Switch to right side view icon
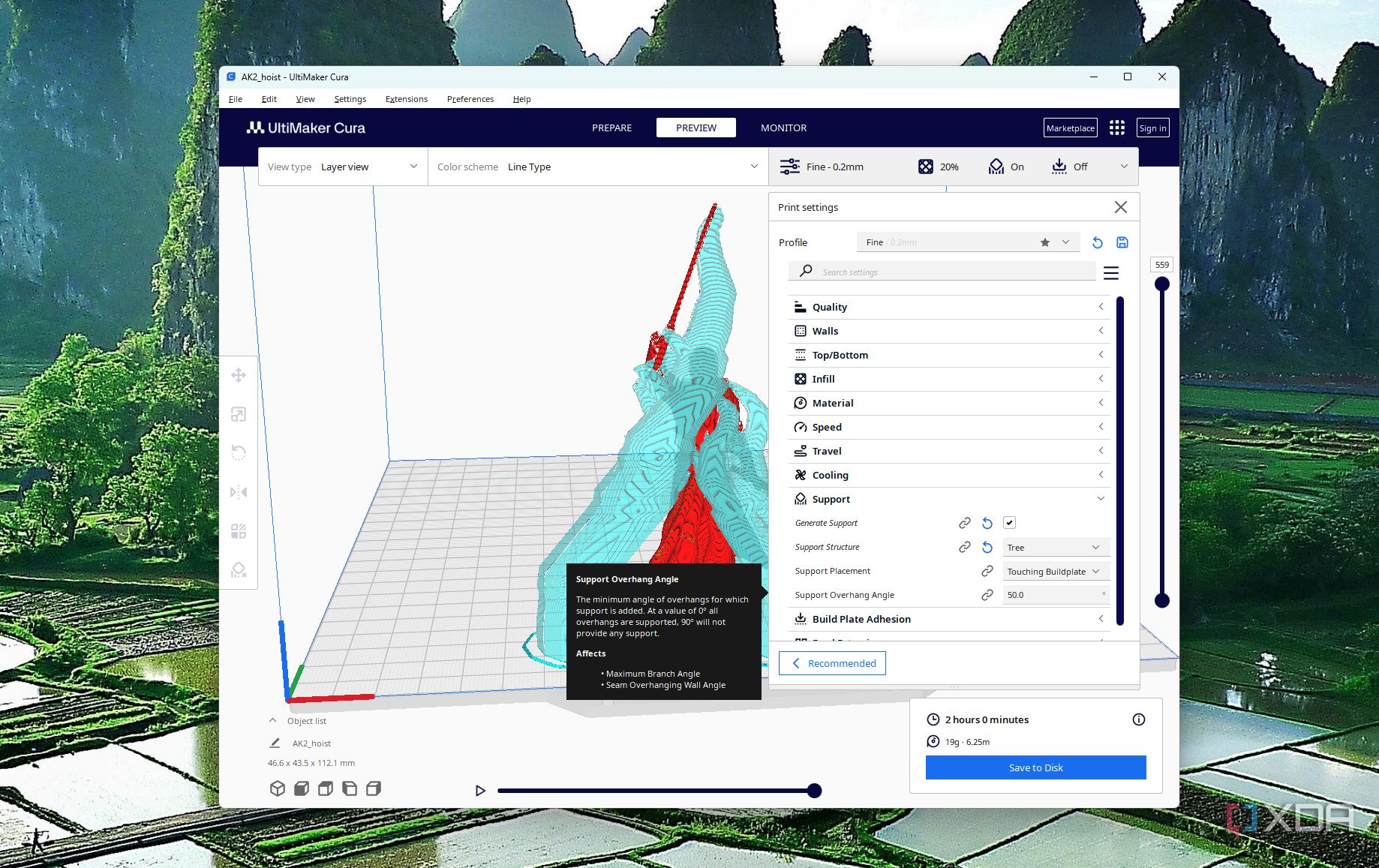 (374, 788)
